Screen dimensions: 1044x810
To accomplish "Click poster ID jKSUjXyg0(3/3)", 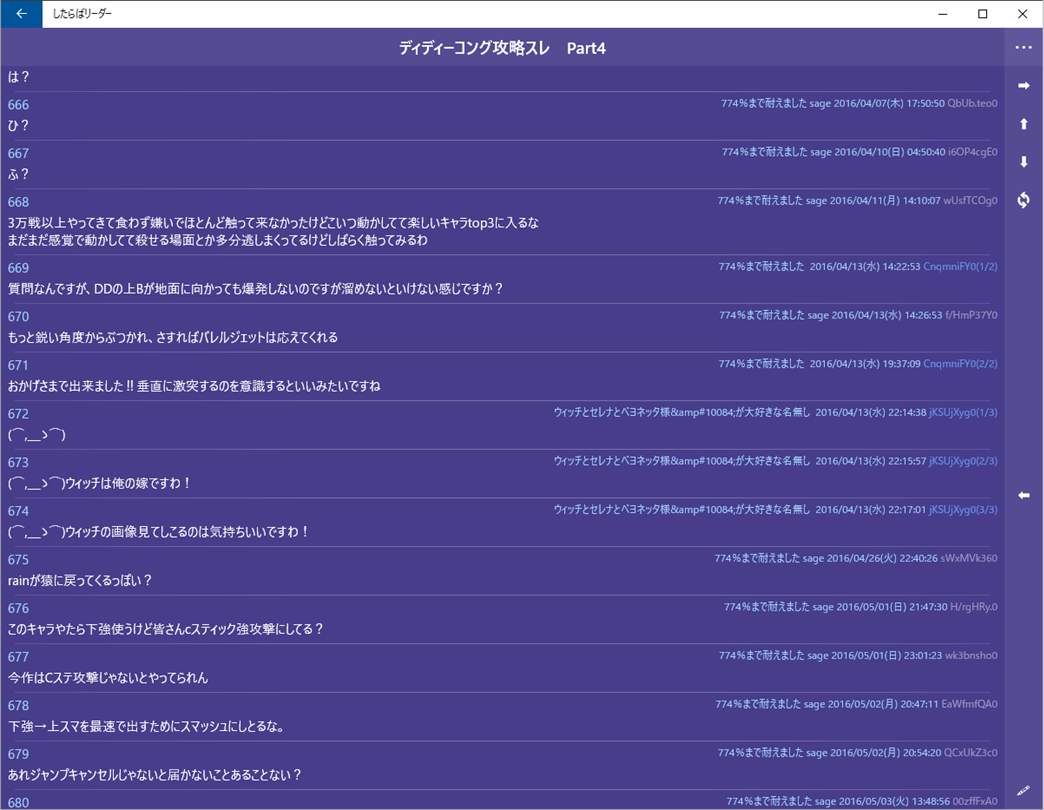I will pyautogui.click(x=963, y=510).
